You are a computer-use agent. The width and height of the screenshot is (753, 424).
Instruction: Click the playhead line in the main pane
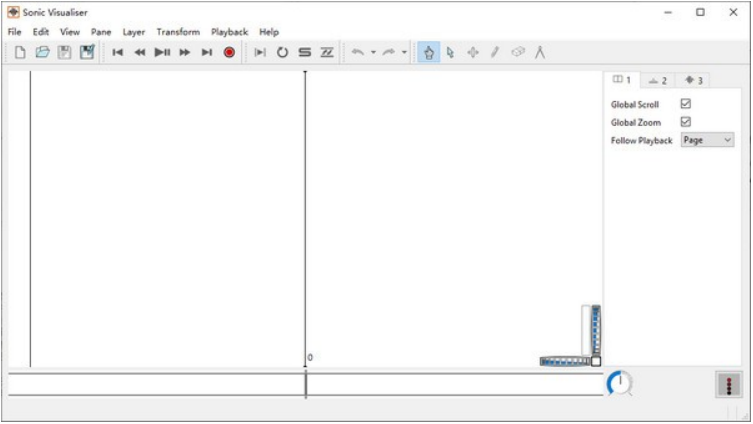point(305,218)
